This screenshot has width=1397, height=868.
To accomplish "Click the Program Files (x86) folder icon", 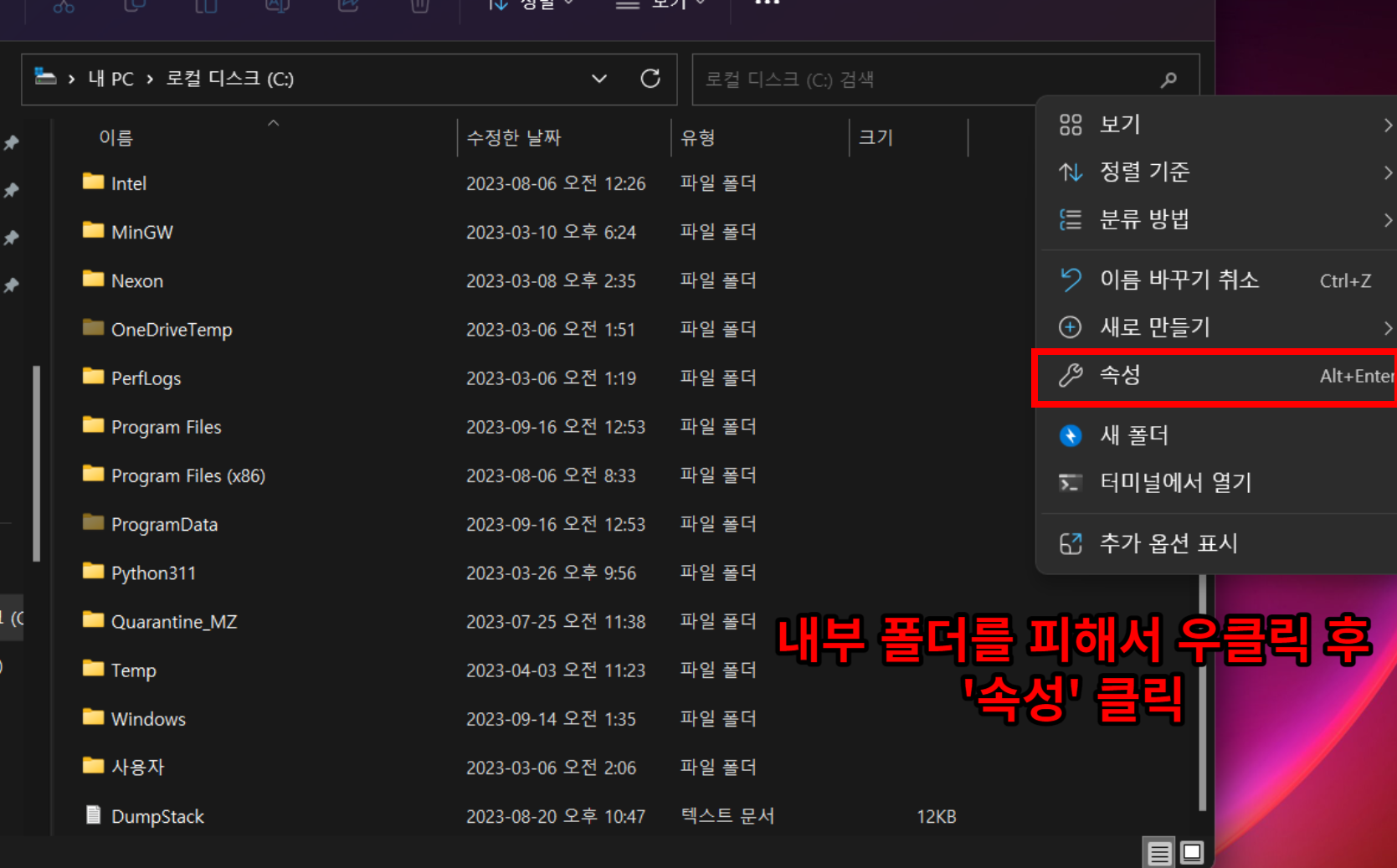I will click(x=93, y=474).
